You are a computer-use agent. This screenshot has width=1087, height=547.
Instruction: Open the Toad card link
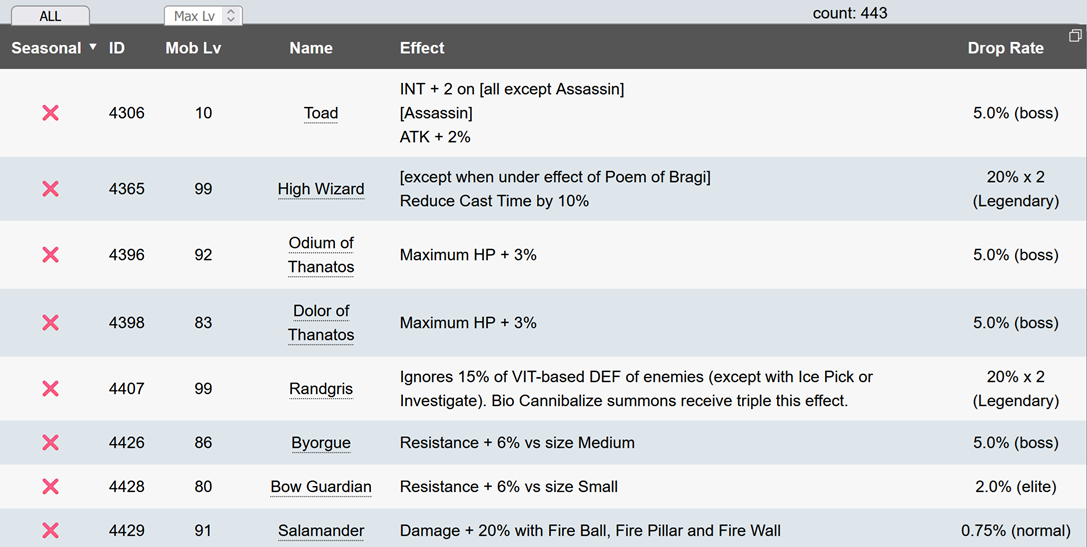coord(321,113)
